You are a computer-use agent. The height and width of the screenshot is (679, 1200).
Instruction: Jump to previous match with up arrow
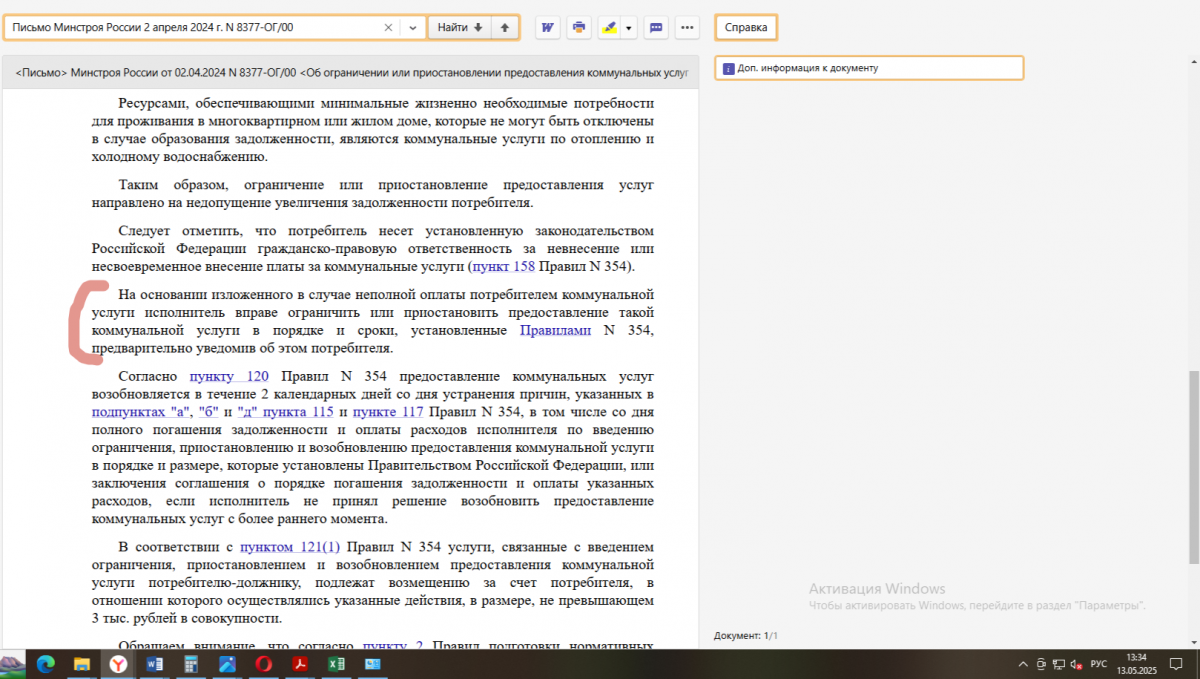[x=505, y=28]
